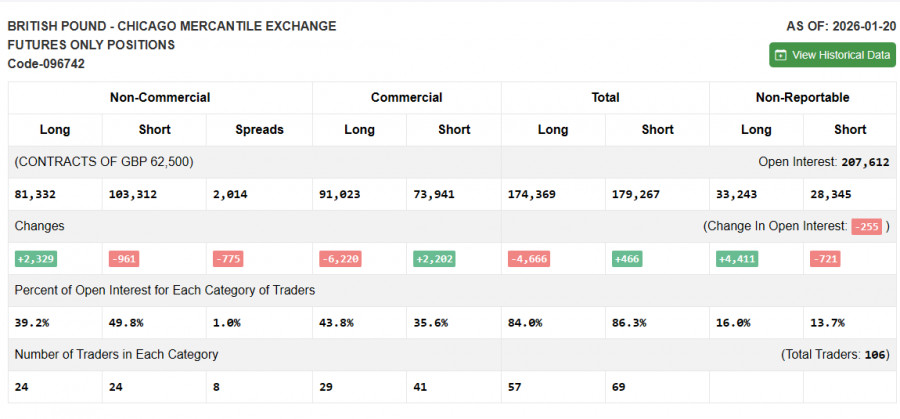Click the Code-096742 text
This screenshot has width=900, height=419.
point(46,64)
